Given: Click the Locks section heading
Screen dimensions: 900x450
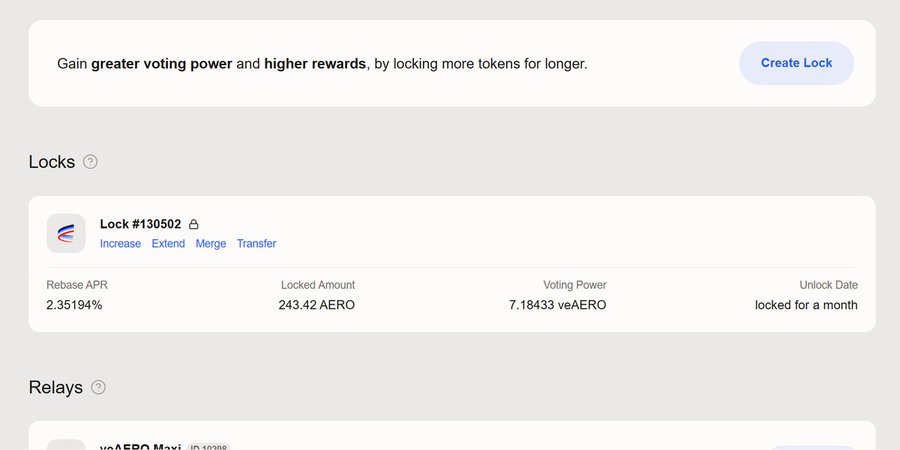Looking at the screenshot, I should click(x=52, y=162).
